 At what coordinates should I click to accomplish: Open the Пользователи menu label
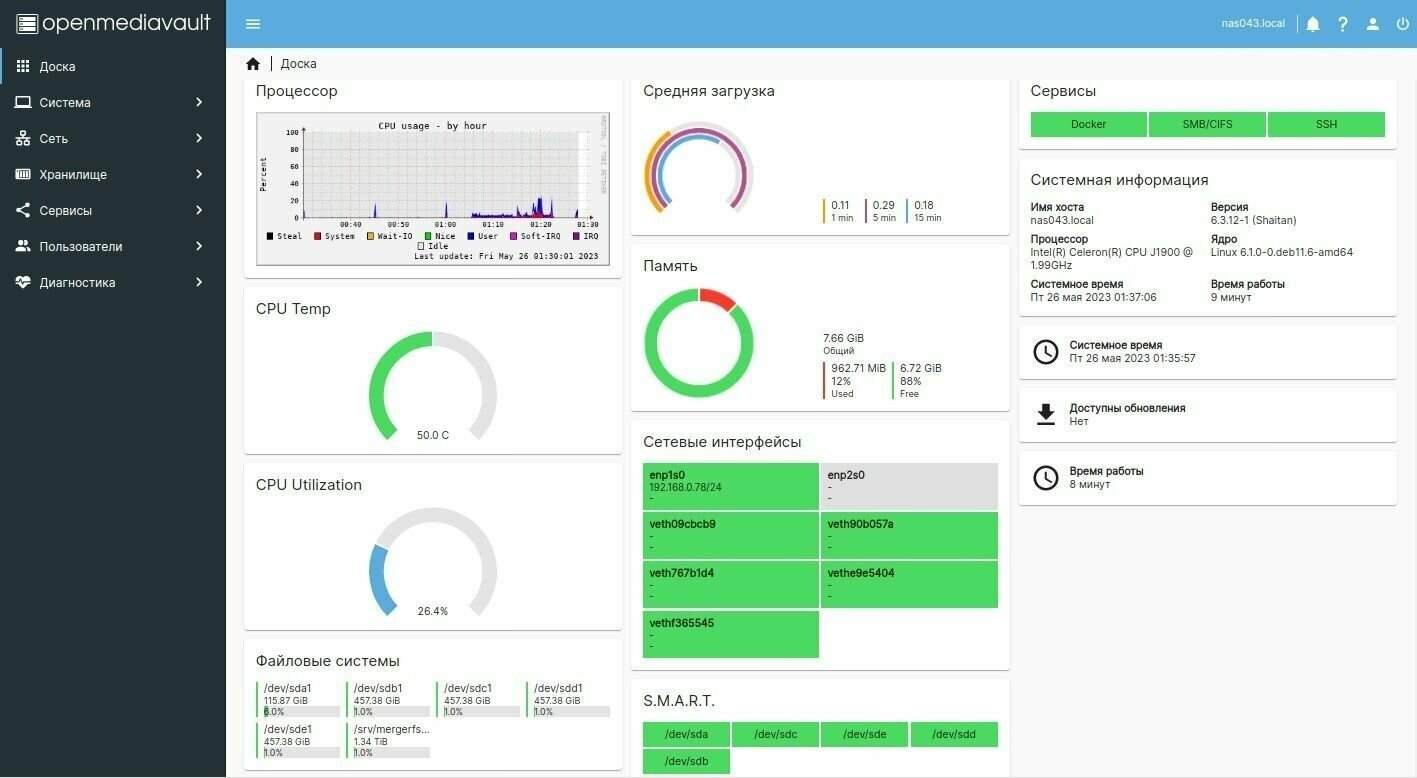(x=81, y=247)
